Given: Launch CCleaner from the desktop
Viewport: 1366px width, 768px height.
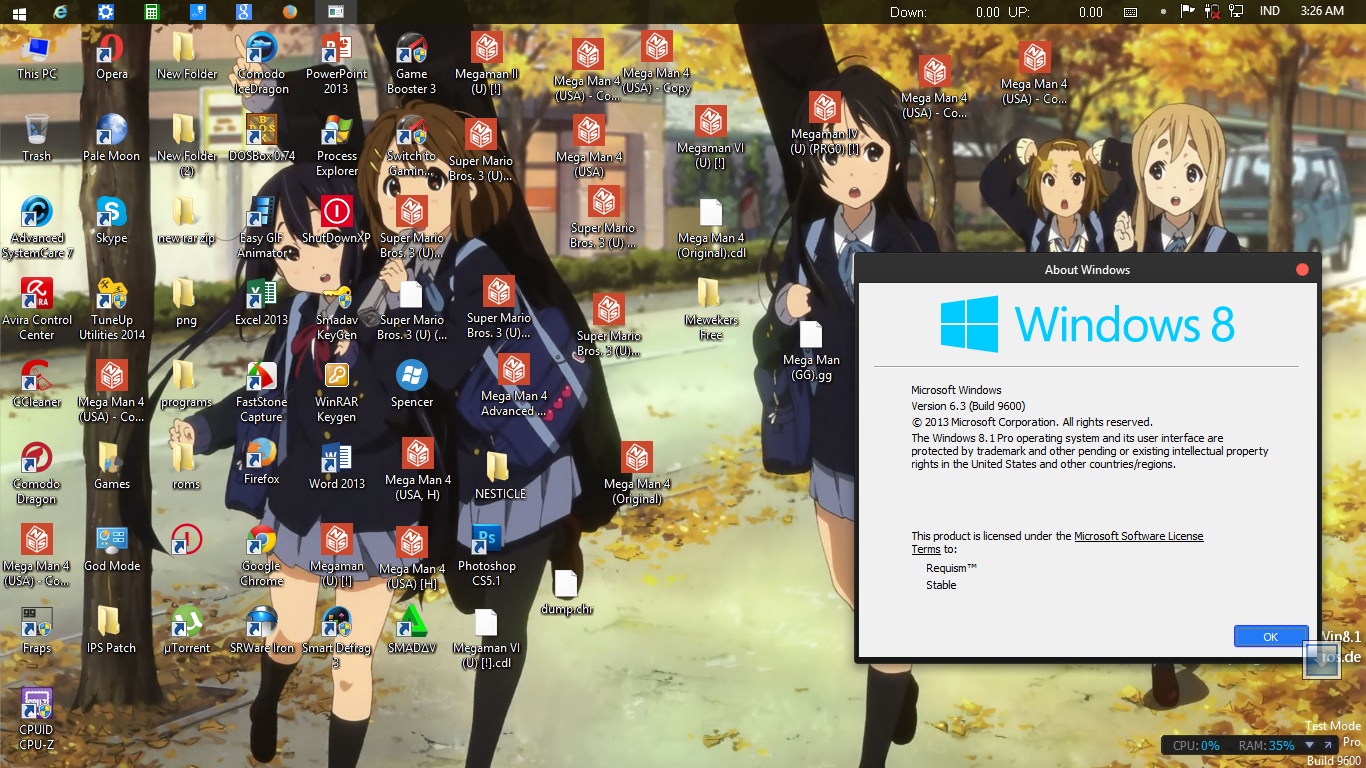Looking at the screenshot, I should [x=37, y=384].
